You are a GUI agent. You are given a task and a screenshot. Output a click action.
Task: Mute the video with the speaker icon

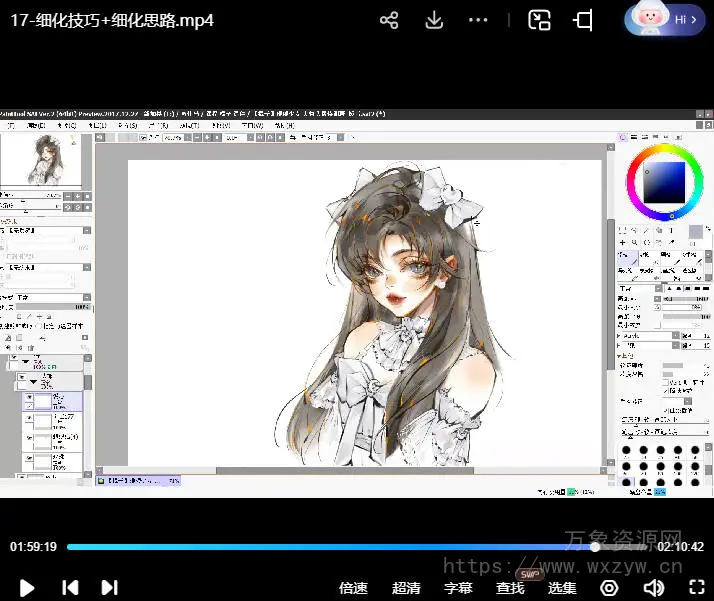[x=654, y=588]
